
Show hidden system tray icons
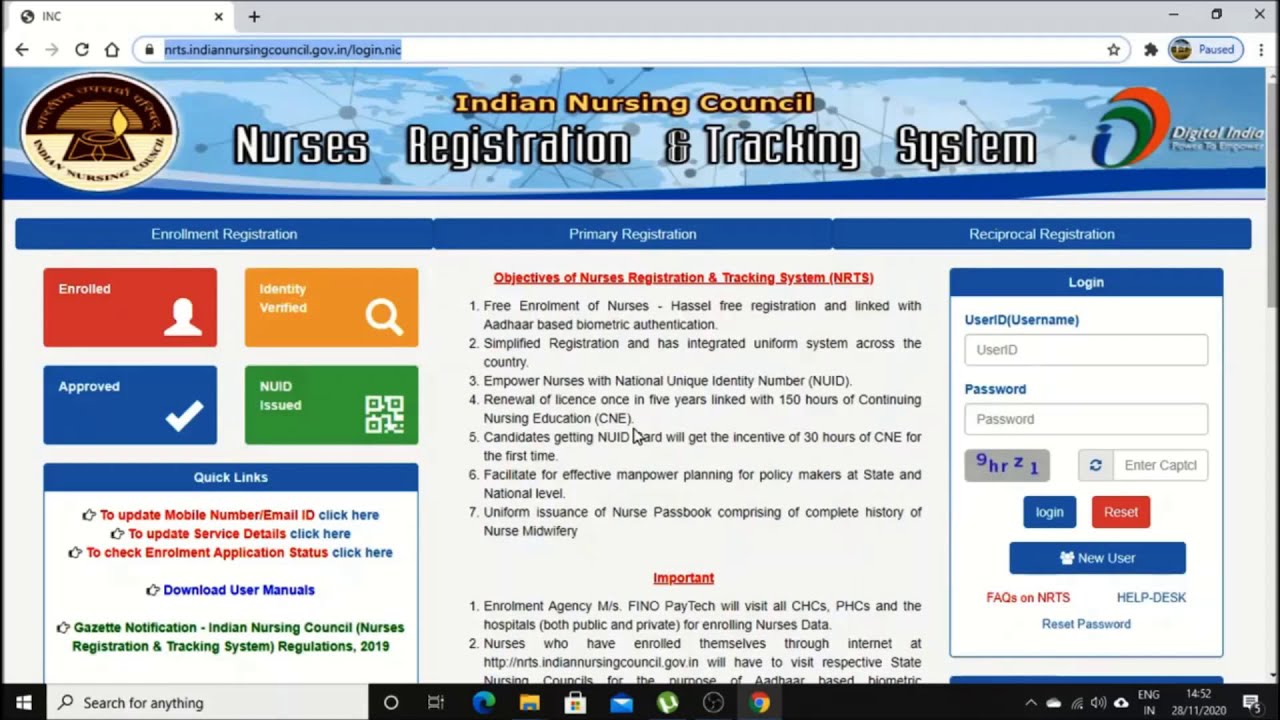pos(1031,703)
